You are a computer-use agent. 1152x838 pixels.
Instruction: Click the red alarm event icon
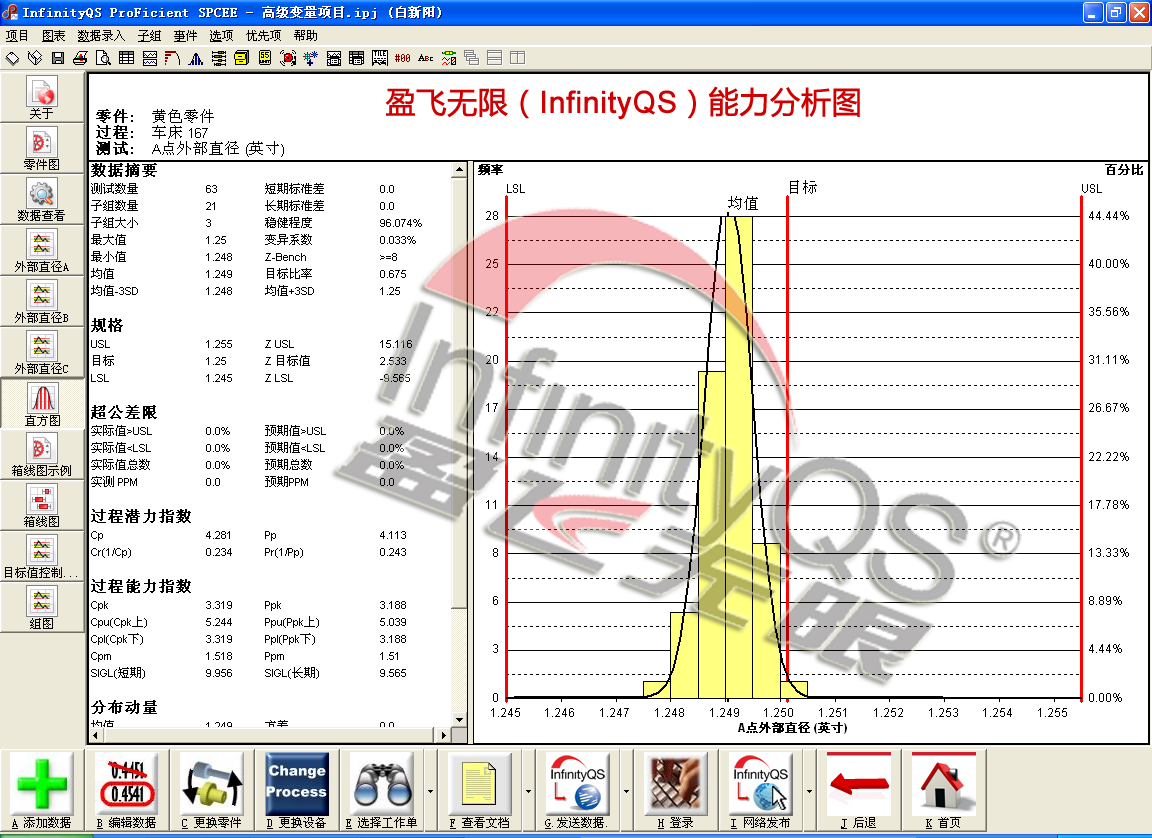(288, 58)
